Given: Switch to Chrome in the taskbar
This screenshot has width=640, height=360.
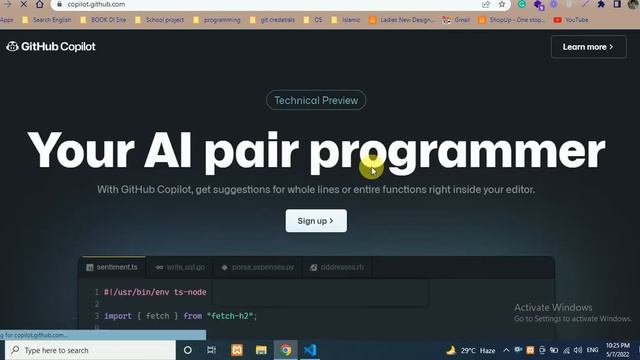Looking at the screenshot, I should (x=286, y=350).
